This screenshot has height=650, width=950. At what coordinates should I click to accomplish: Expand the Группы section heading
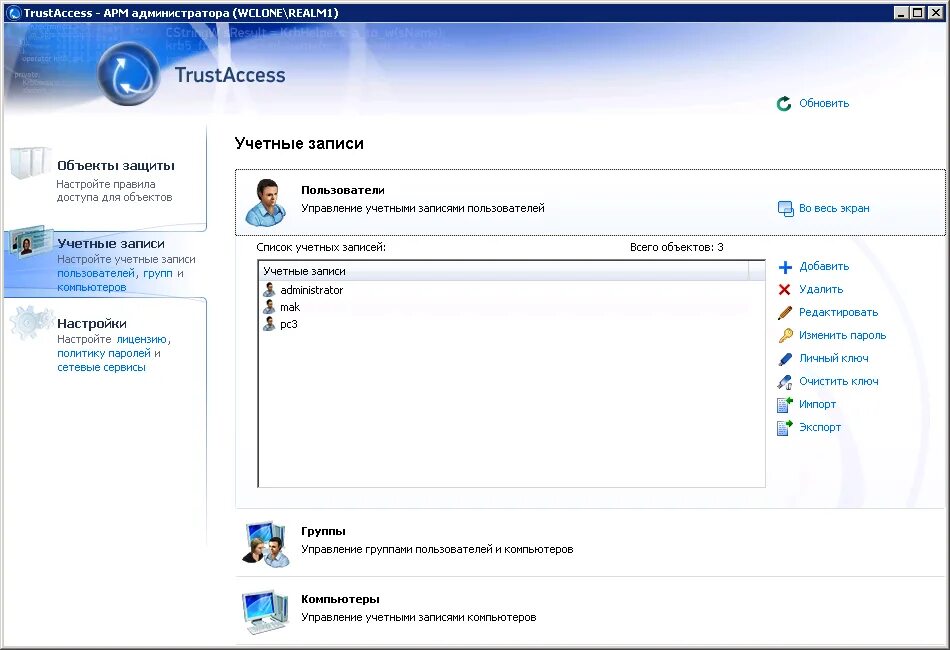coord(323,531)
